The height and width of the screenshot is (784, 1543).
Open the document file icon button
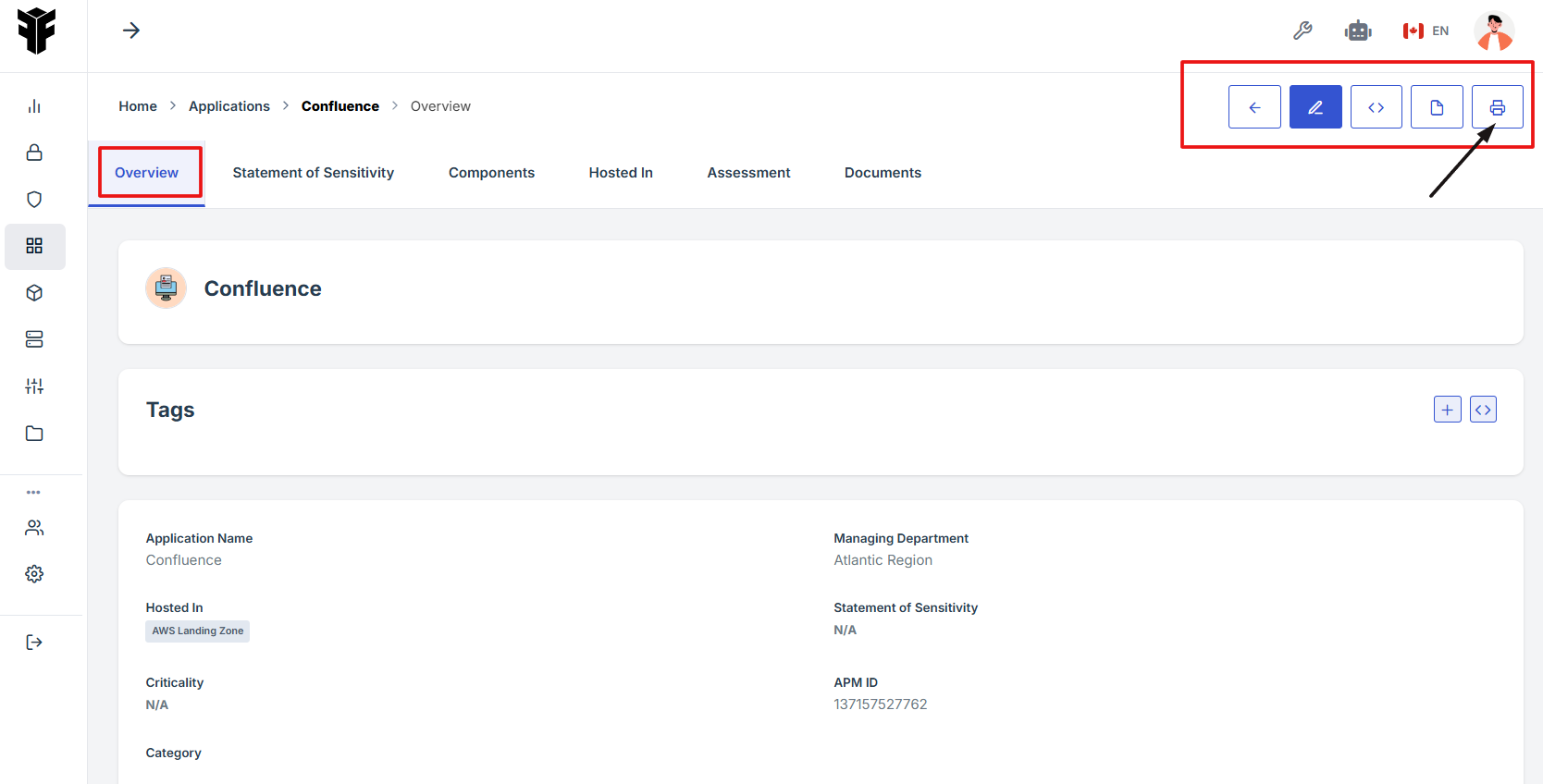coord(1437,107)
